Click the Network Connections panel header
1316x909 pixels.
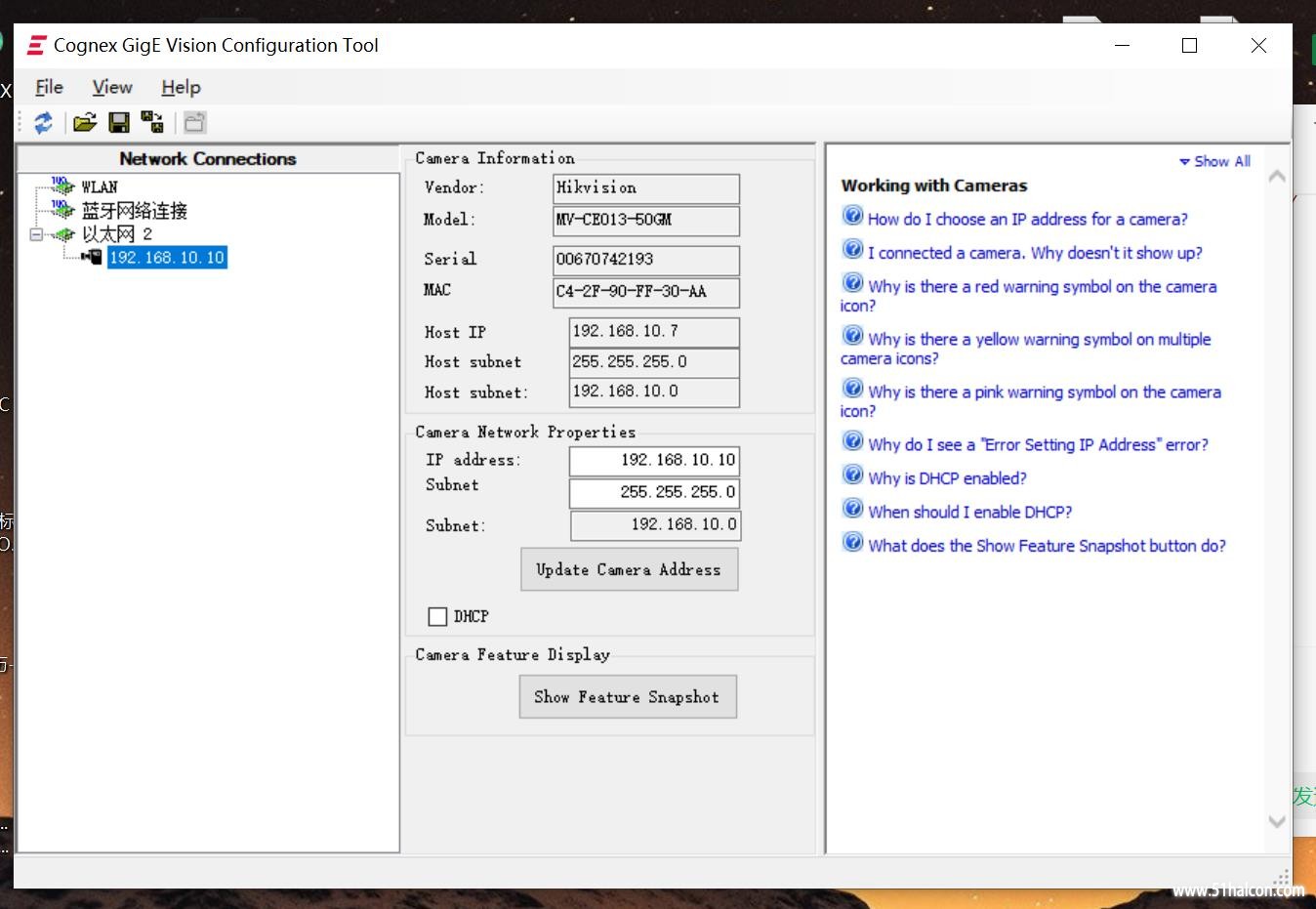208,159
